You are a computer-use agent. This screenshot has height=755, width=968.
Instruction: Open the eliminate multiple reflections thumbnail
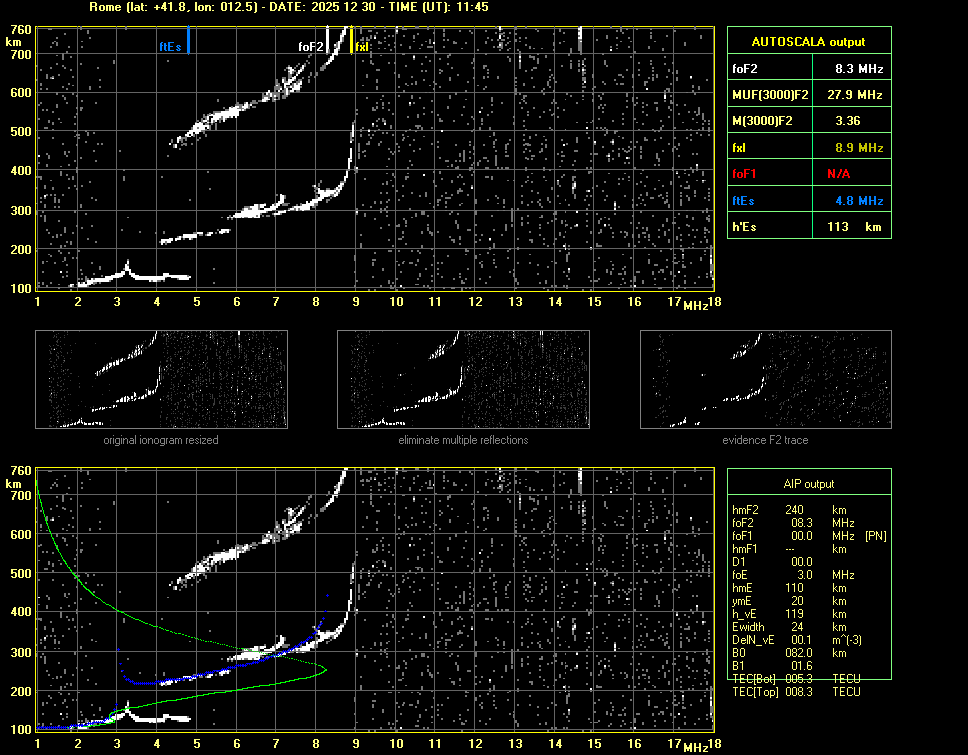point(463,378)
